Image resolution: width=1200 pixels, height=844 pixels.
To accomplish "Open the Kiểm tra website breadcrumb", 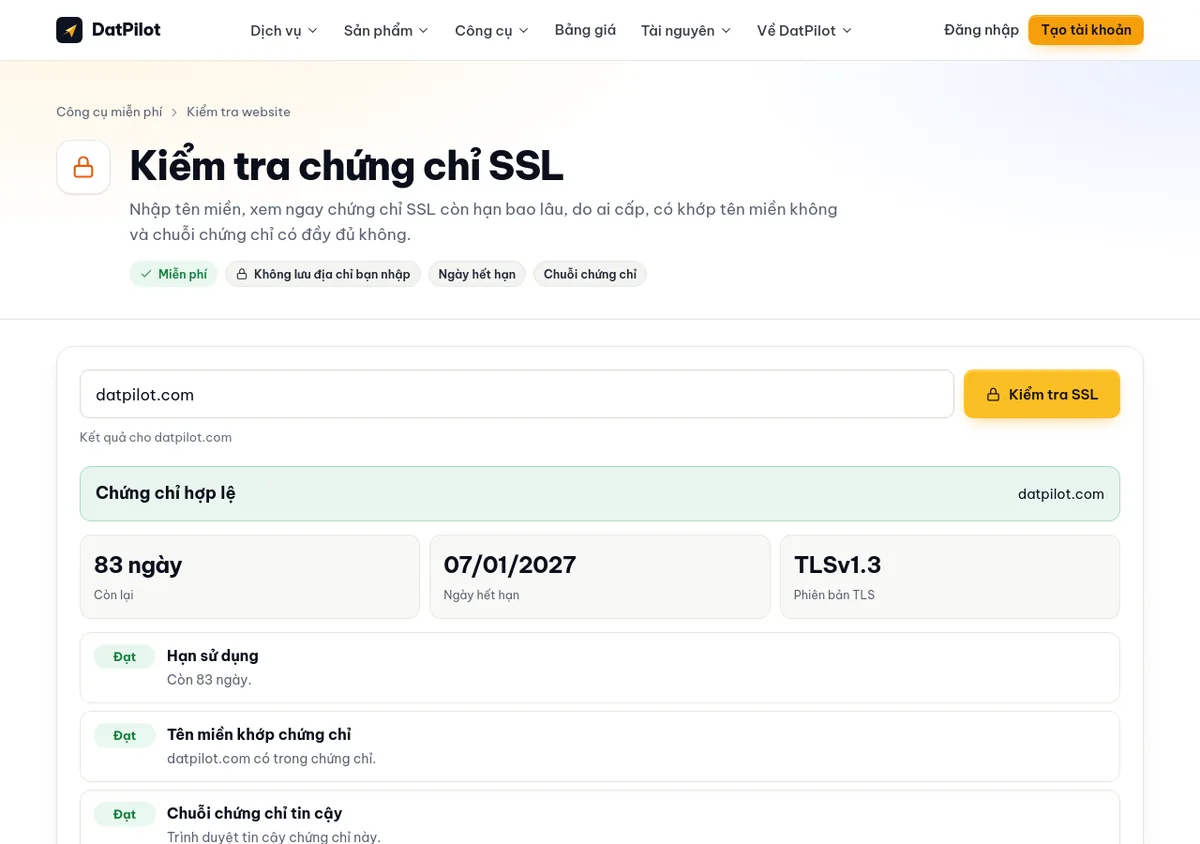I will pyautogui.click(x=238, y=112).
